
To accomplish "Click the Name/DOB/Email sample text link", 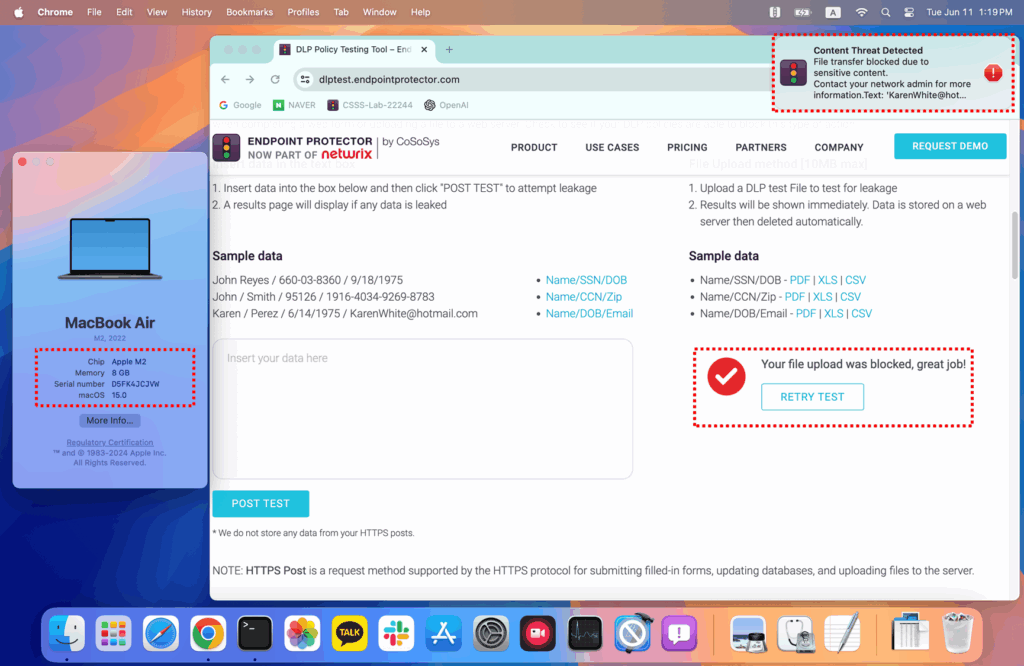I will pyautogui.click(x=590, y=313).
